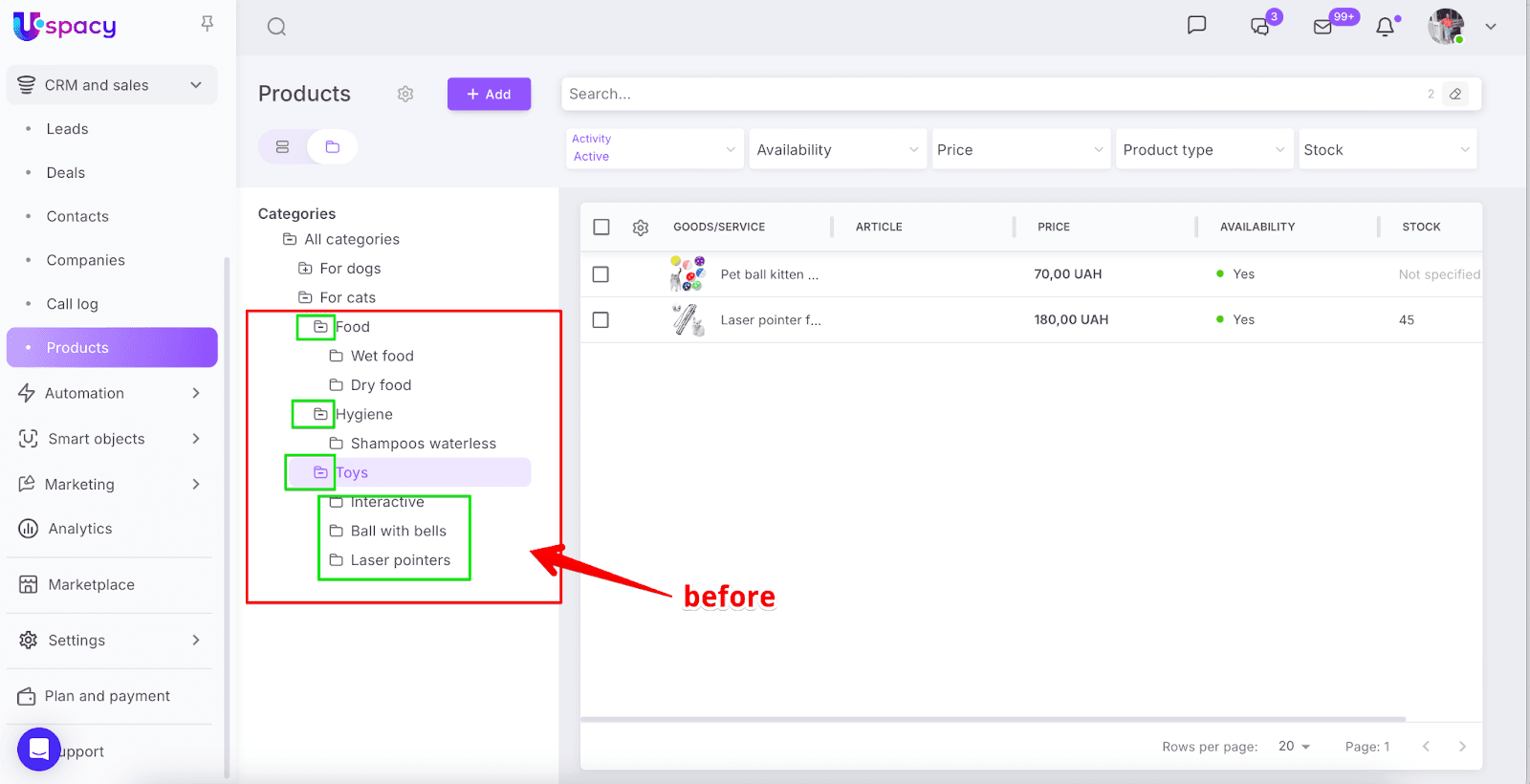Open the mail inbox icon with 99+ badge

click(x=1323, y=27)
